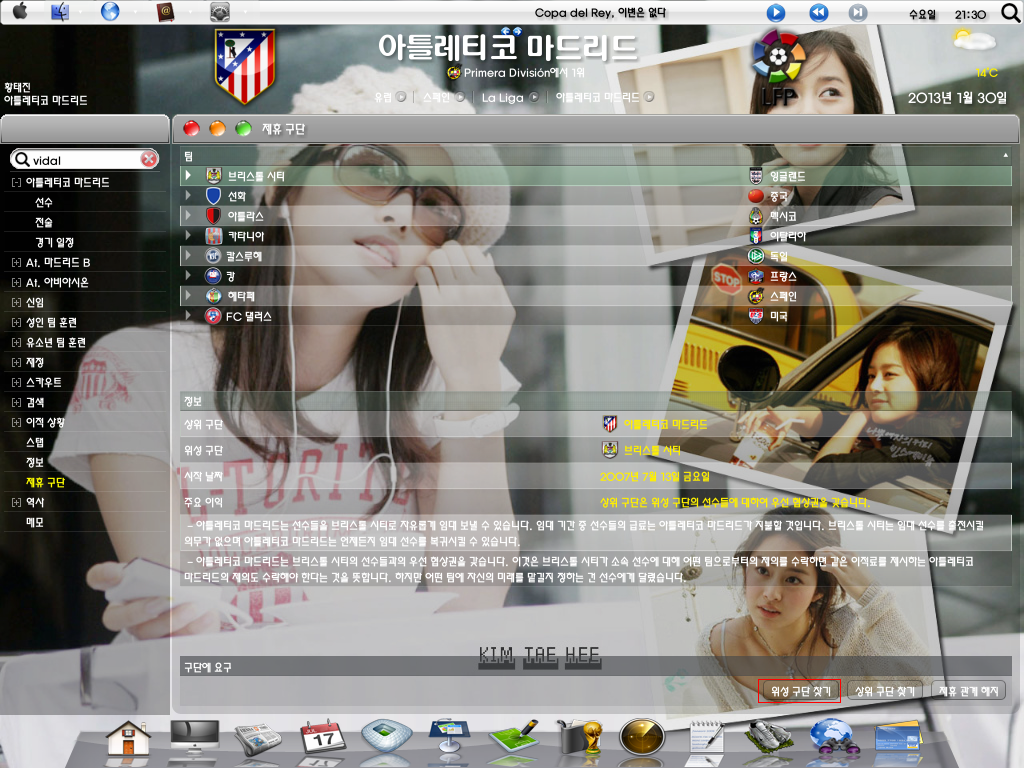Open the calendar icon showing 17
Viewport: 1024px width, 768px height.
[323, 738]
